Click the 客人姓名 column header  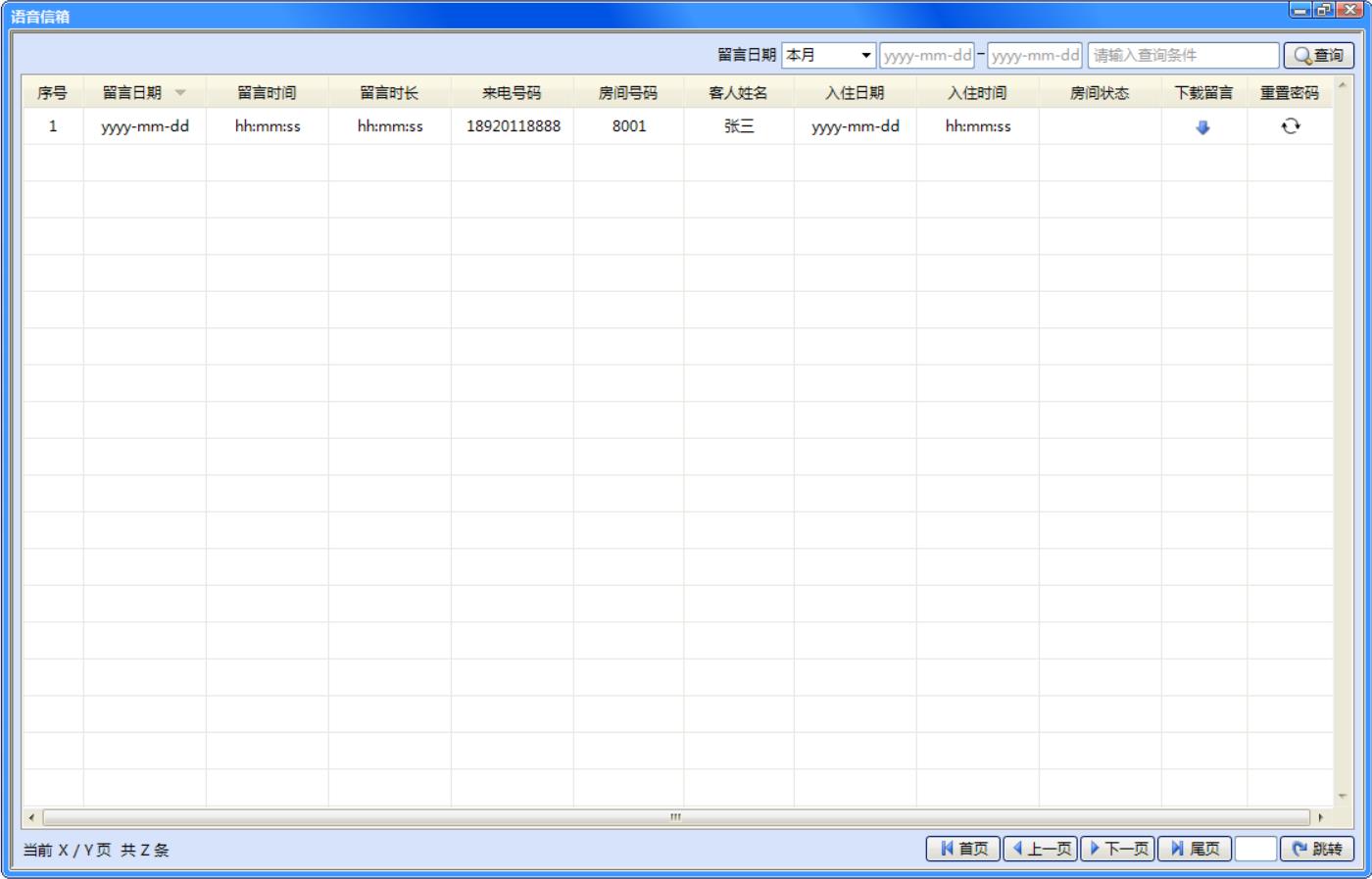738,93
